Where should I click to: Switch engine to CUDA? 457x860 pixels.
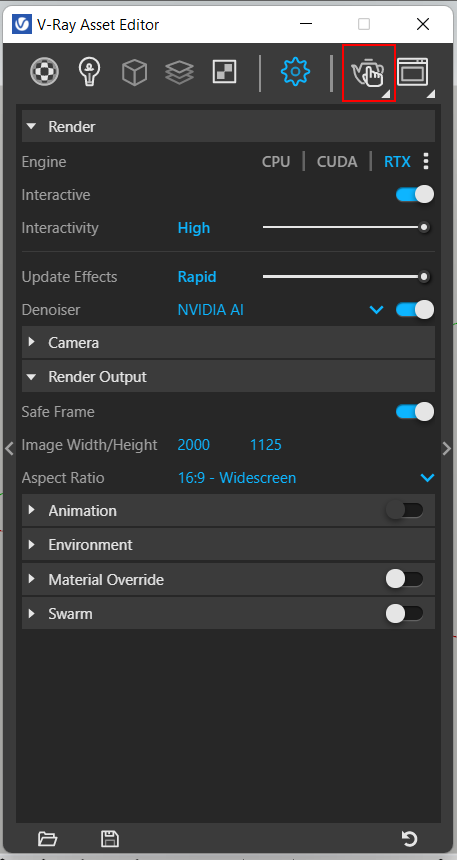(x=337, y=162)
